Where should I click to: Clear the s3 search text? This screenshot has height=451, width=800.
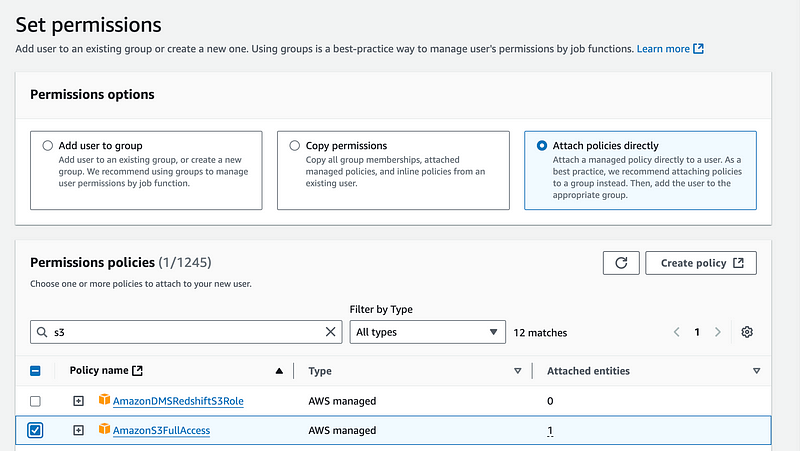[x=331, y=332]
